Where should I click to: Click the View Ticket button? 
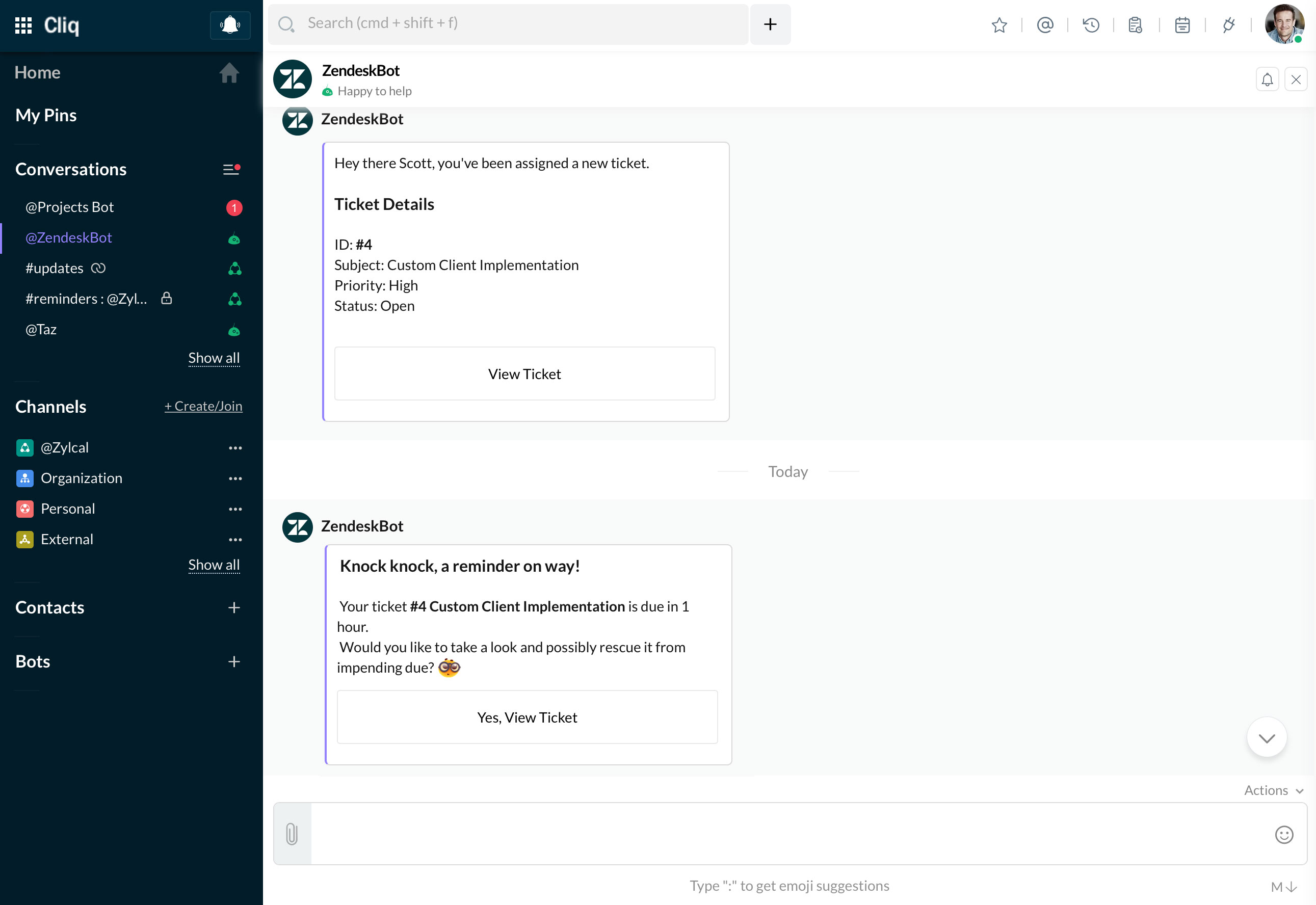tap(524, 374)
